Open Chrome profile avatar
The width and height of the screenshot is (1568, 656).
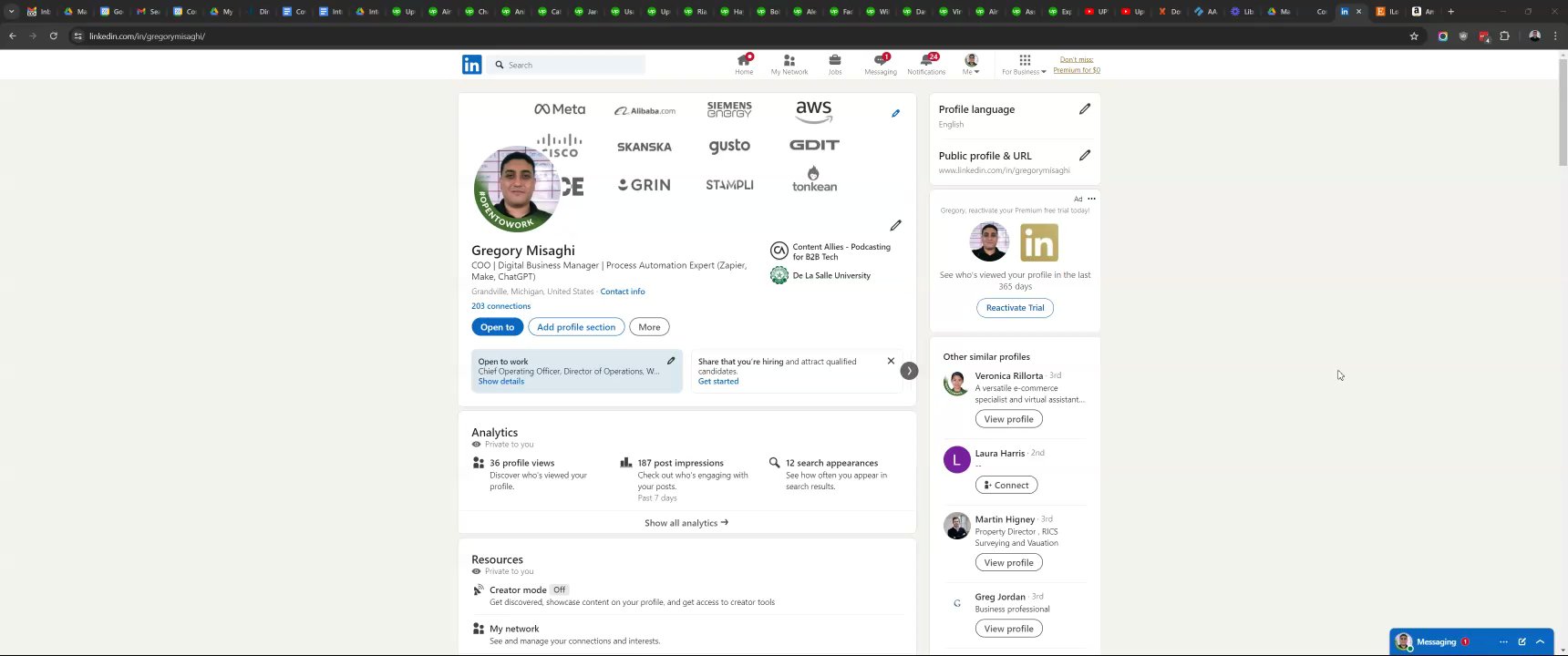coord(1534,36)
